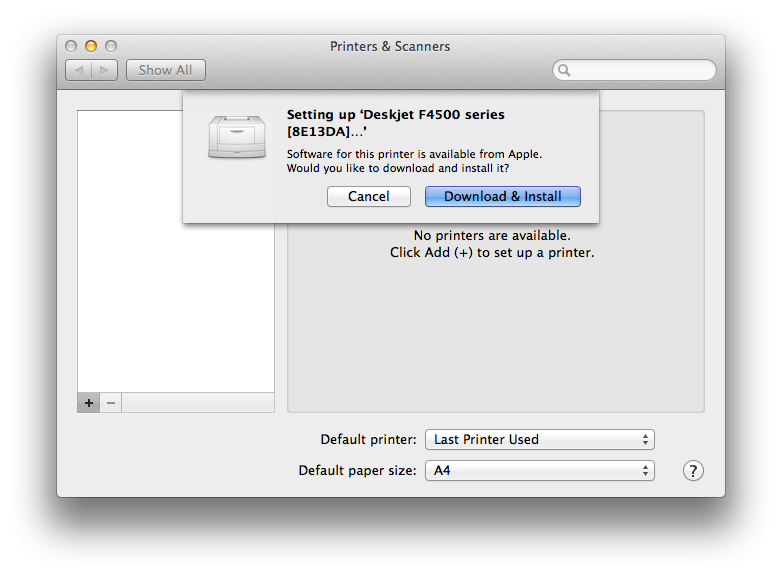The image size is (782, 576).
Task: Click the search magnifier icon
Action: coord(565,70)
